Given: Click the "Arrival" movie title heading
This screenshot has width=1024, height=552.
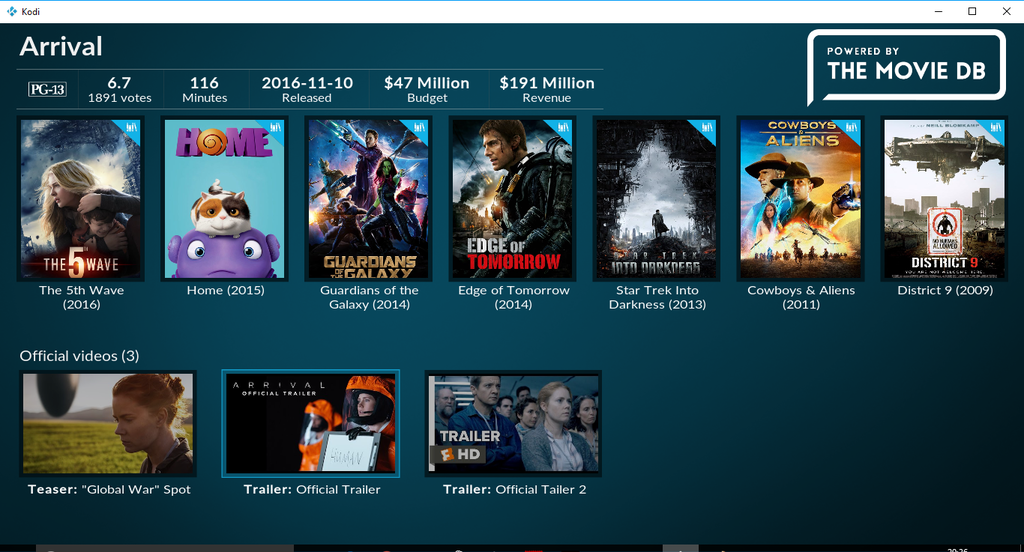Looking at the screenshot, I should point(61,46).
